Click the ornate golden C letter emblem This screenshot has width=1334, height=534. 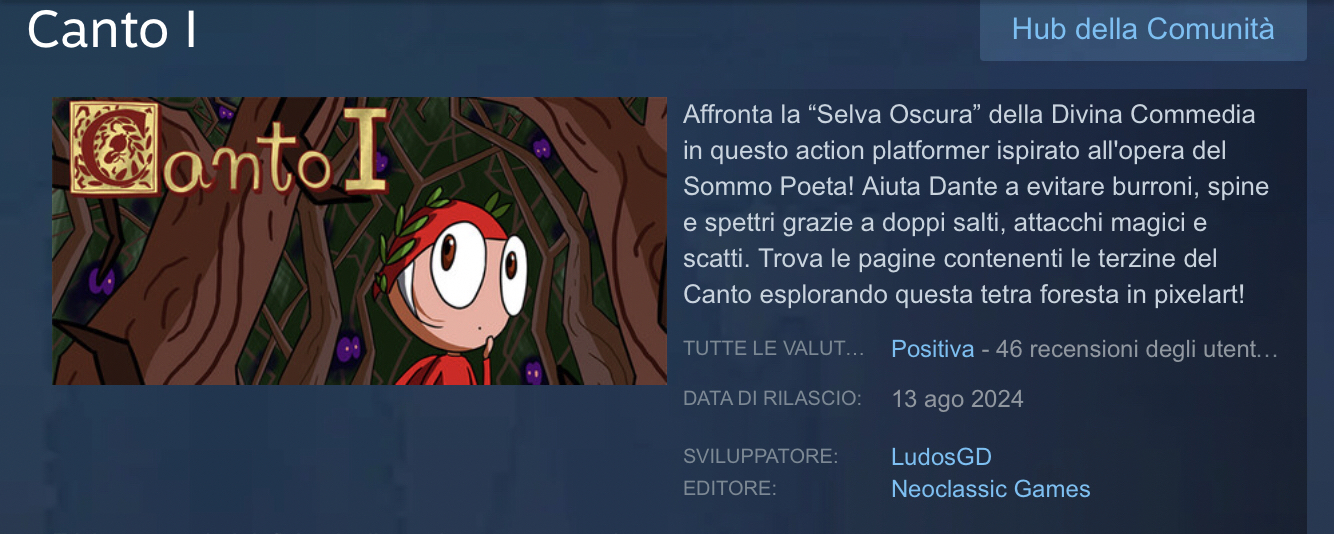[x=113, y=150]
